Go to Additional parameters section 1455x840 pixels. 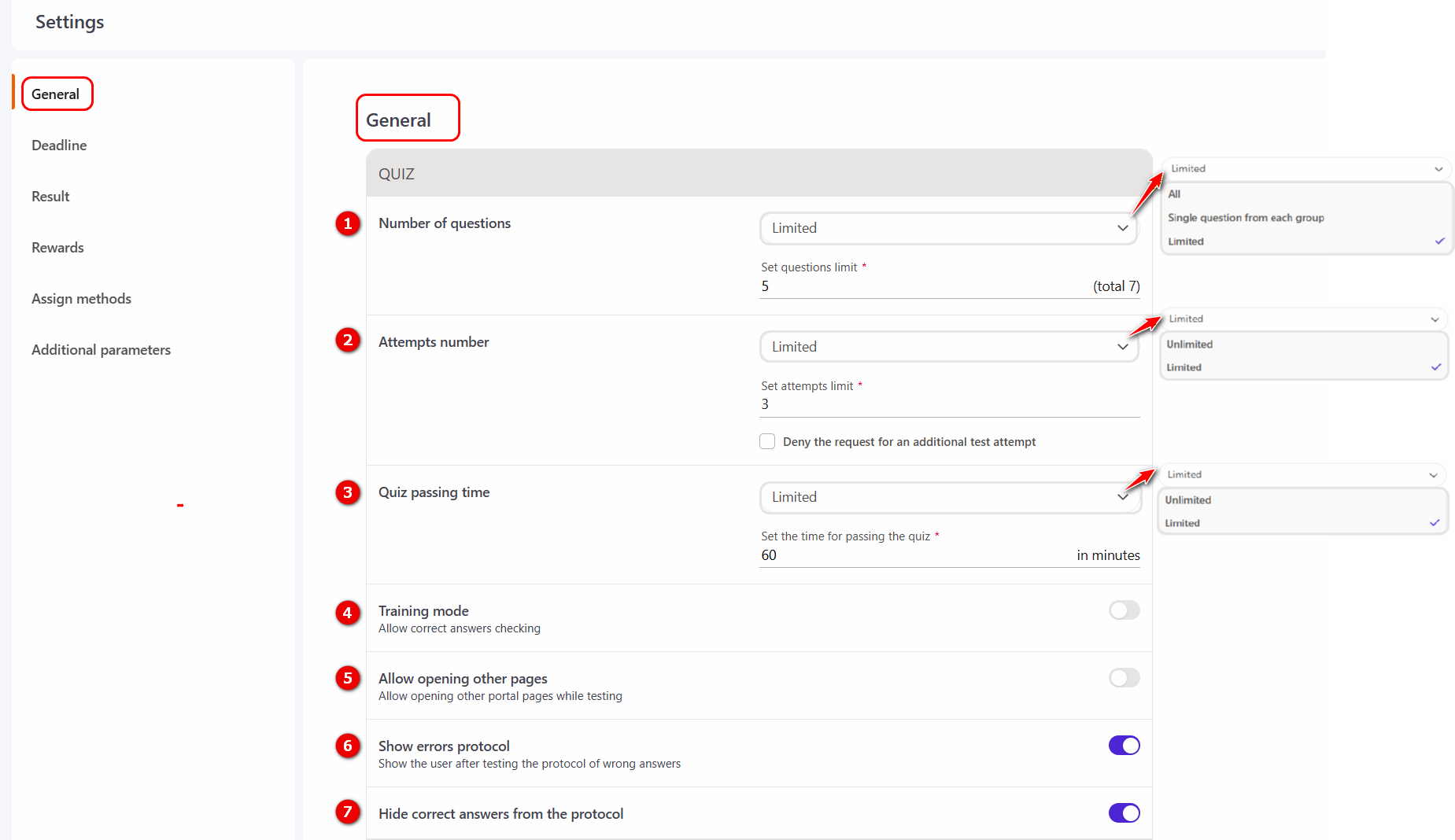click(101, 350)
